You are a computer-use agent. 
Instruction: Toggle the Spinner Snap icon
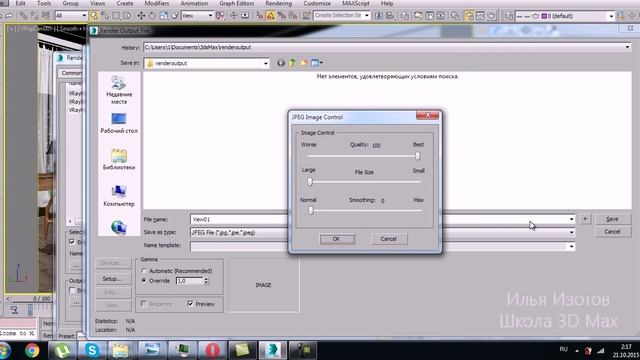tap(293, 16)
